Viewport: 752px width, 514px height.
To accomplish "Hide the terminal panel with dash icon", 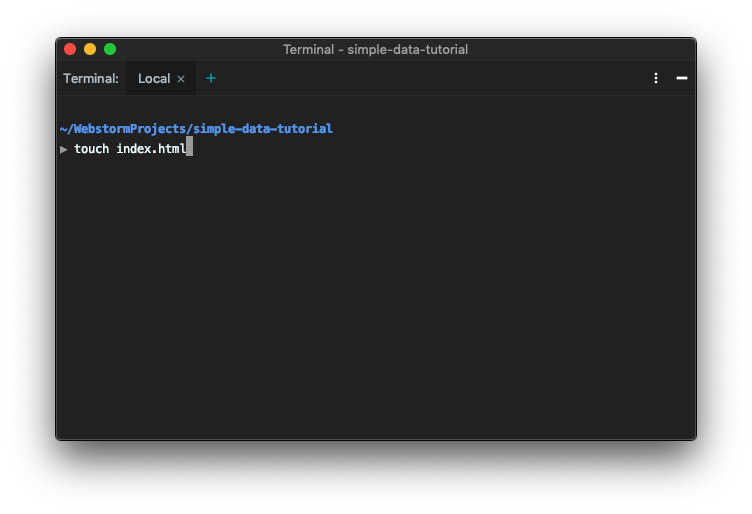I will (682, 78).
